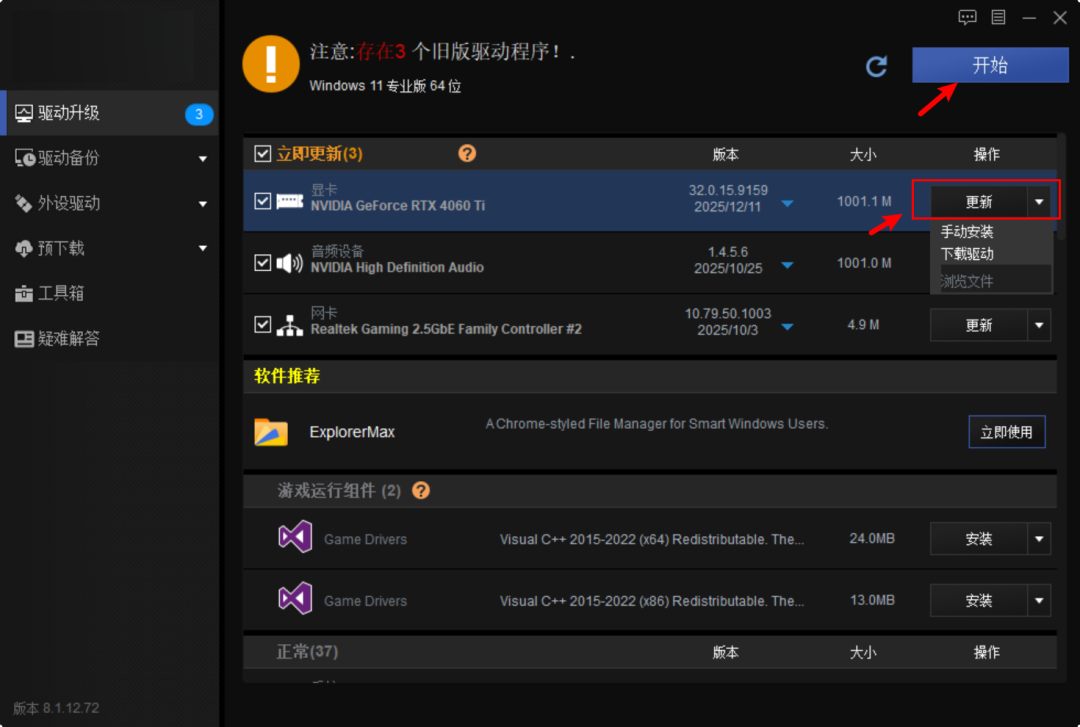Screen dimensions: 1080x727
Task: Open the 工具箱 sidebar item
Action: pos(110,294)
